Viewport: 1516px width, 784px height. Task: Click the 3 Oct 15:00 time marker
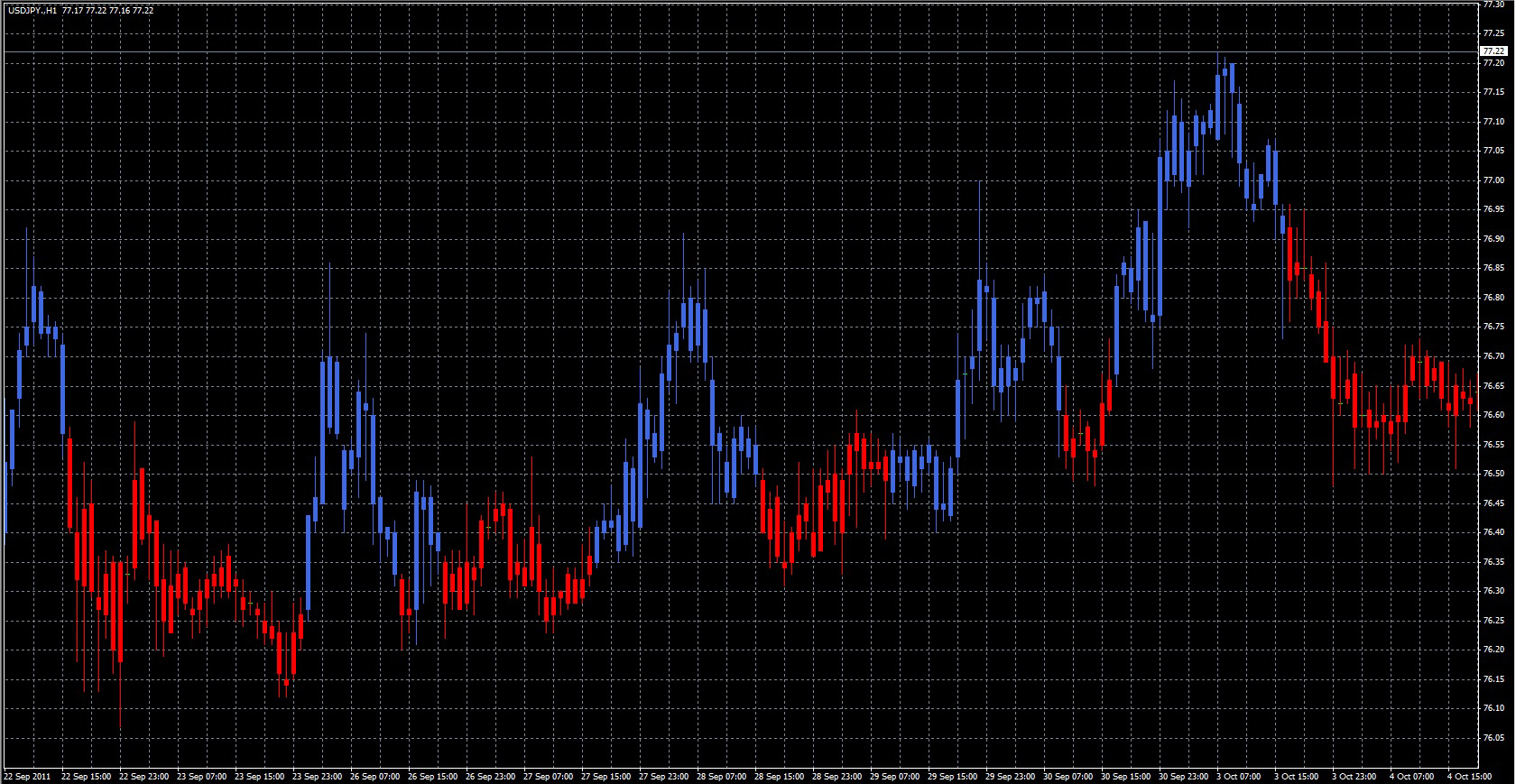click(1296, 776)
